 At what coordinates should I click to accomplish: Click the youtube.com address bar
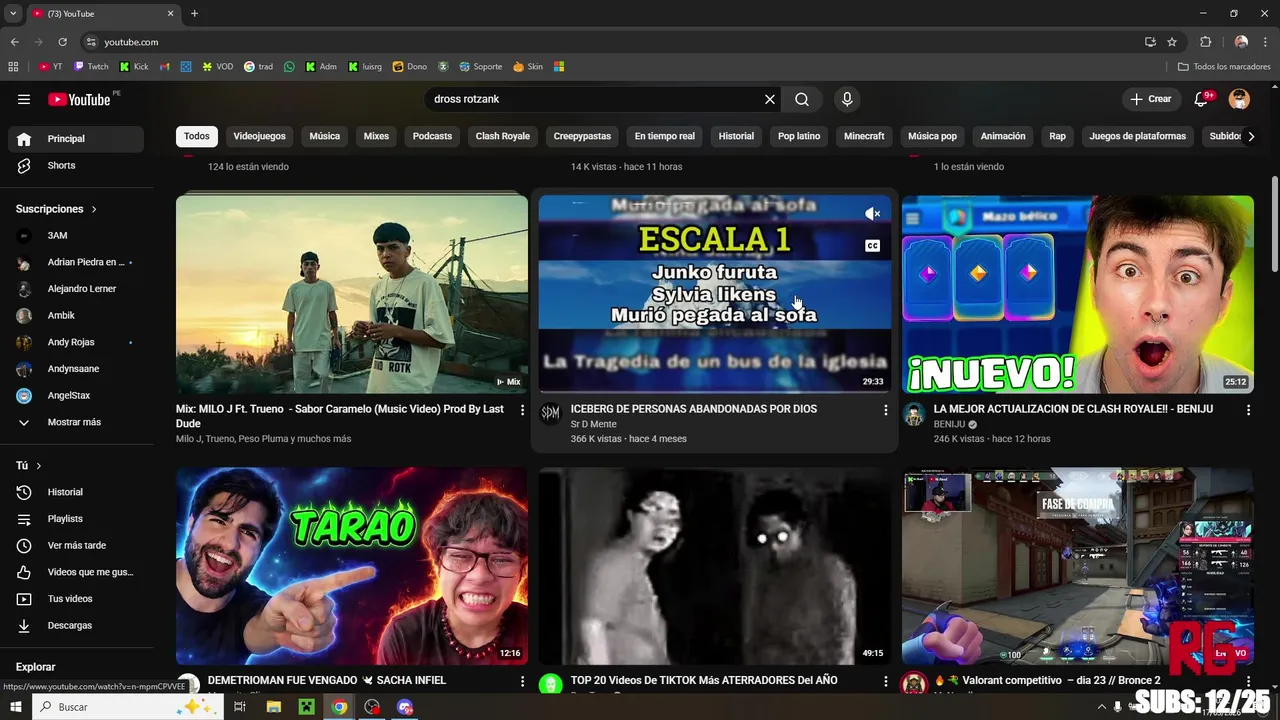[x=610, y=42]
